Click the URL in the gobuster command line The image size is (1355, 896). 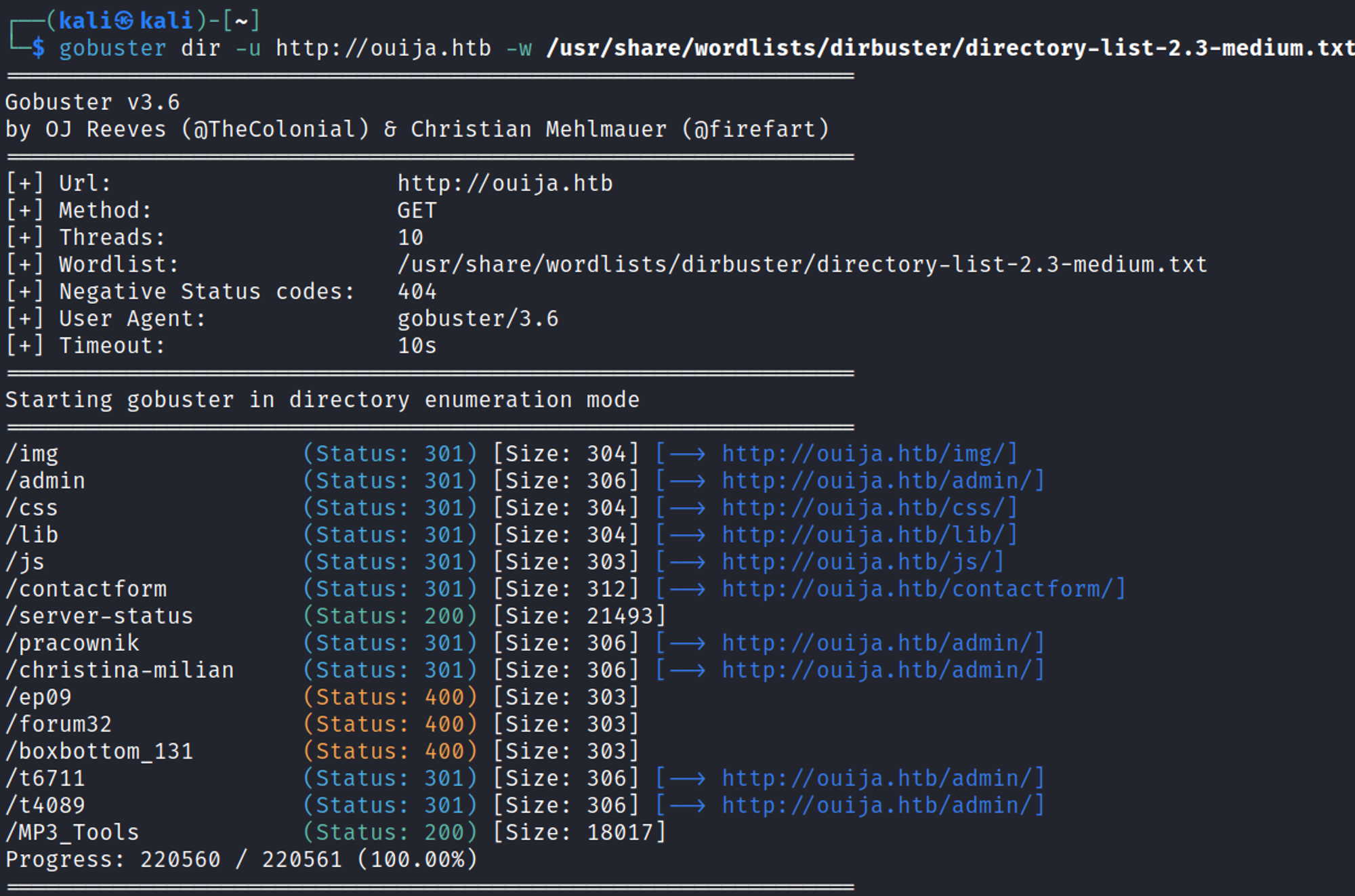pyautogui.click(x=383, y=48)
